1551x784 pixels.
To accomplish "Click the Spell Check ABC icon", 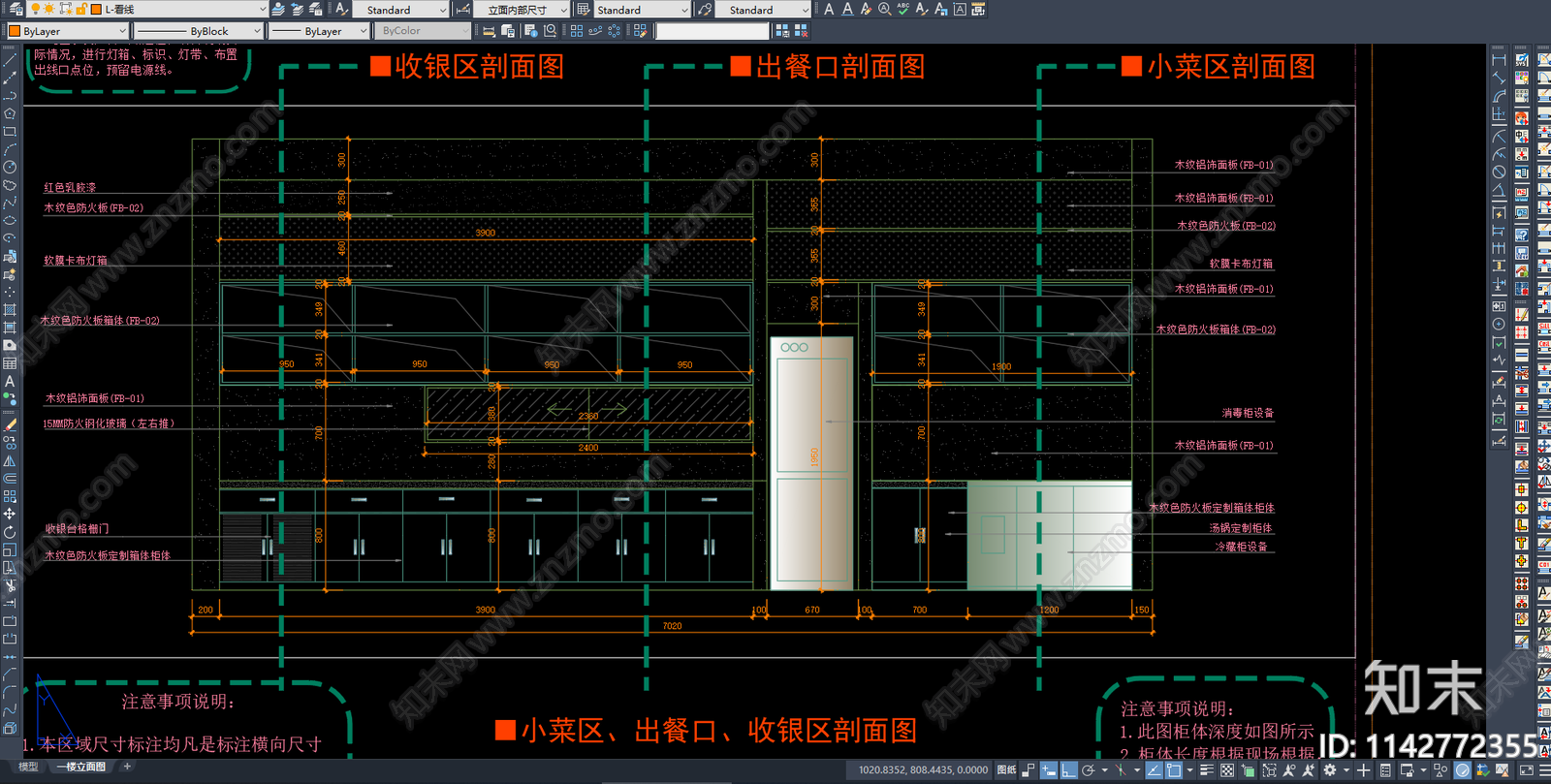I will point(903,9).
